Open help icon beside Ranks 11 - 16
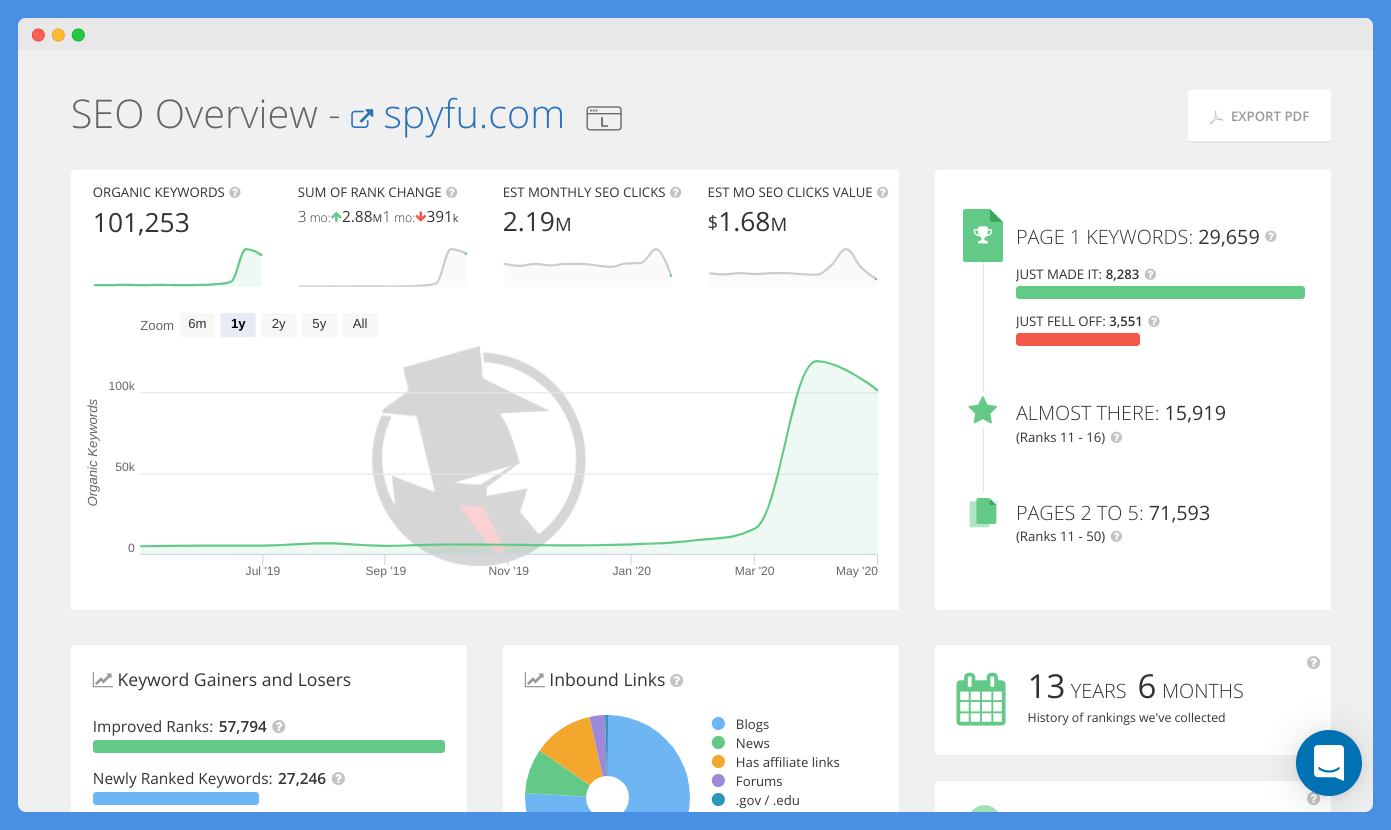The height and width of the screenshot is (830, 1391). pyautogui.click(x=1116, y=438)
